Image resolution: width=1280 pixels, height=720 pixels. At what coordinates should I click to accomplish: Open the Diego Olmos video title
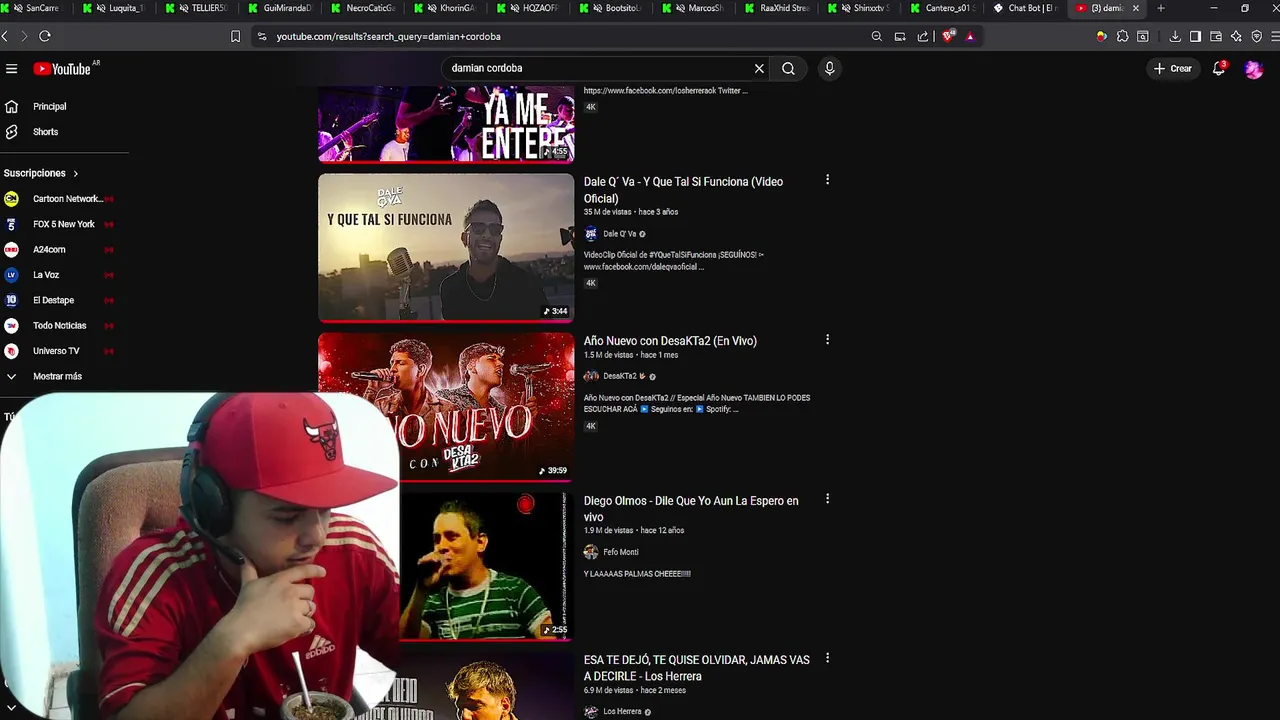click(691, 509)
